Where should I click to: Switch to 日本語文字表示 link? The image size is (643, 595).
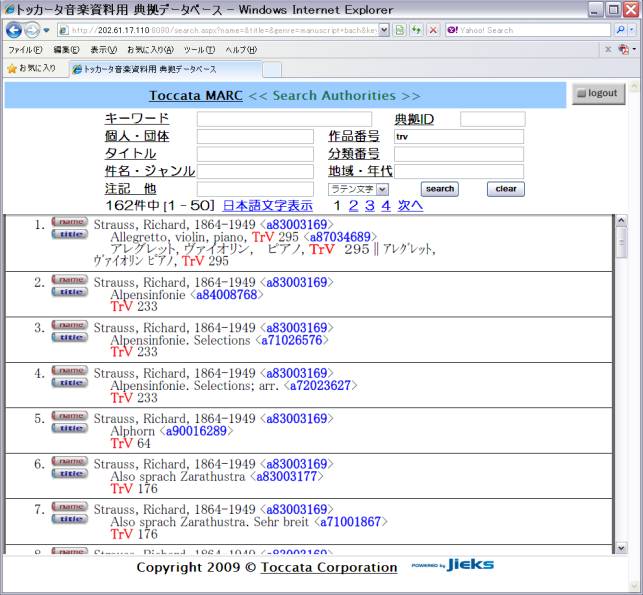tap(267, 205)
